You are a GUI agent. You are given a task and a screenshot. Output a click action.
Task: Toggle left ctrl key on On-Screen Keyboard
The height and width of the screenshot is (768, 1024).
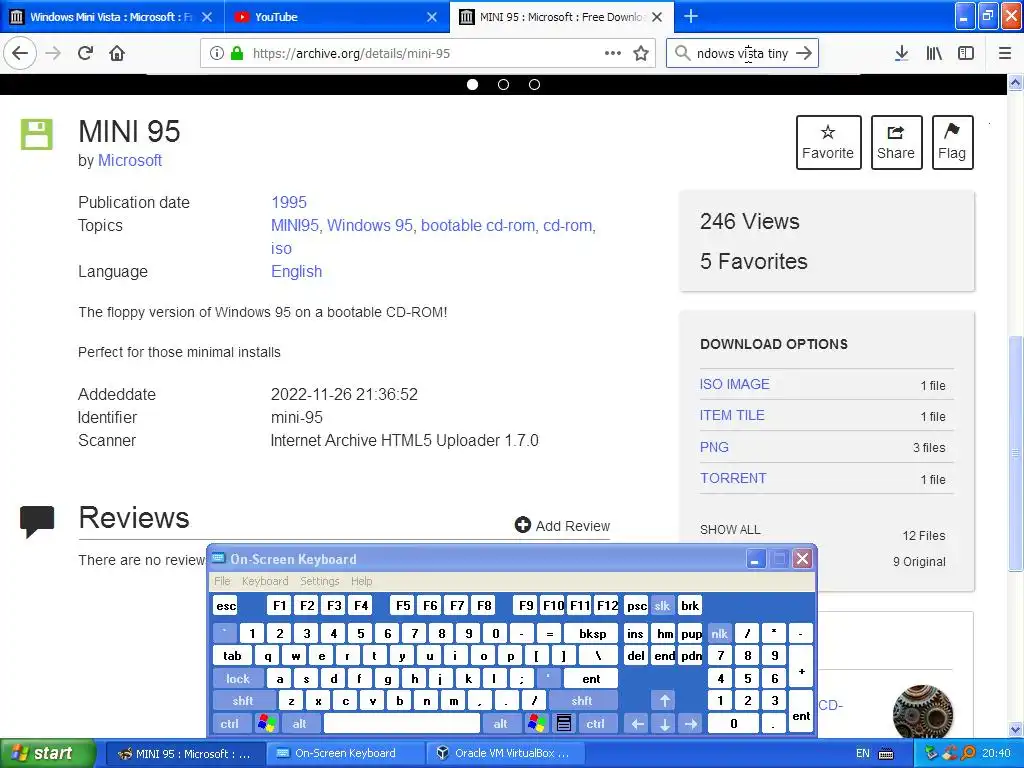coord(229,724)
